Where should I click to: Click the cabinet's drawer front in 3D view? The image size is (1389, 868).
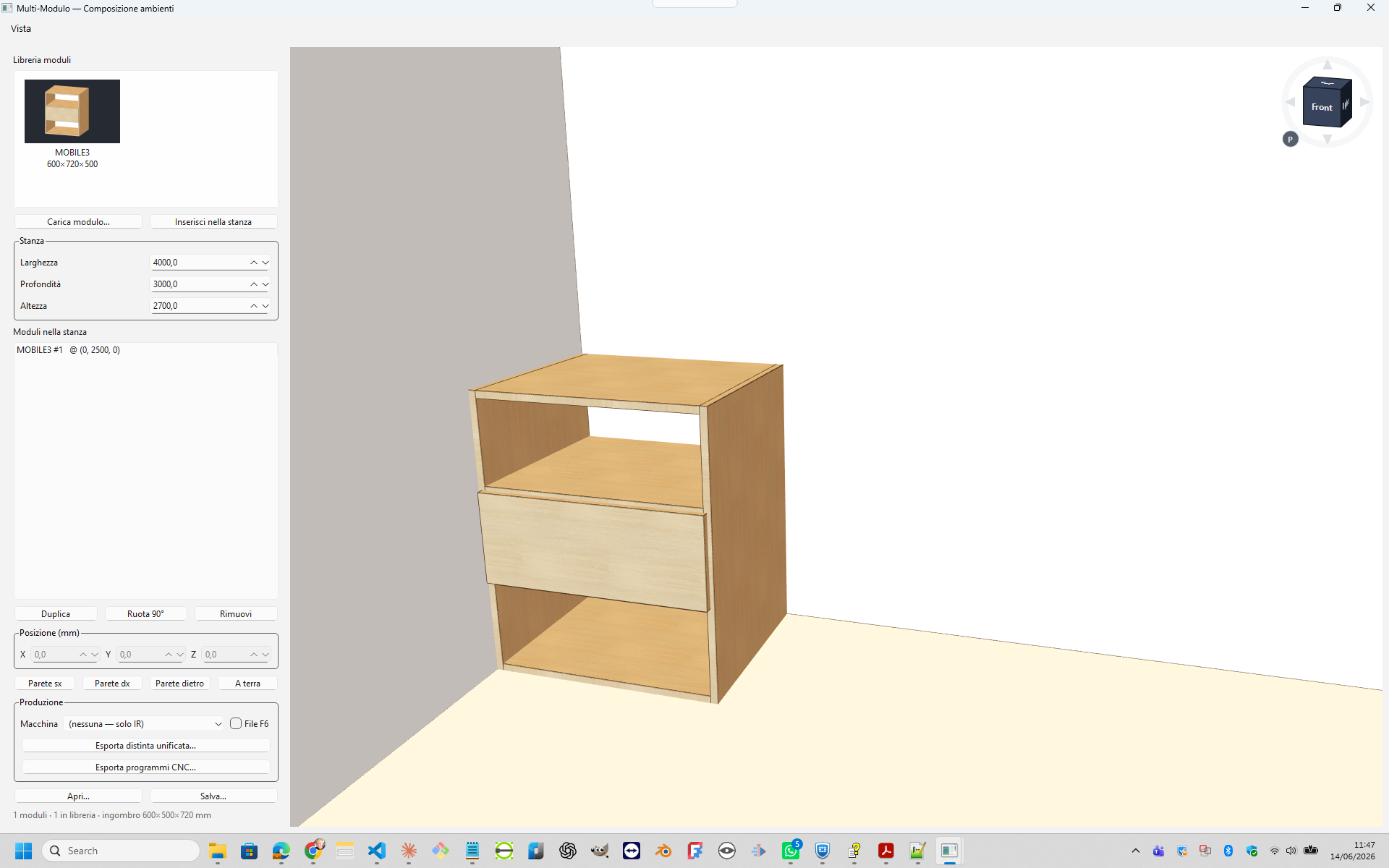pyautogui.click(x=595, y=551)
